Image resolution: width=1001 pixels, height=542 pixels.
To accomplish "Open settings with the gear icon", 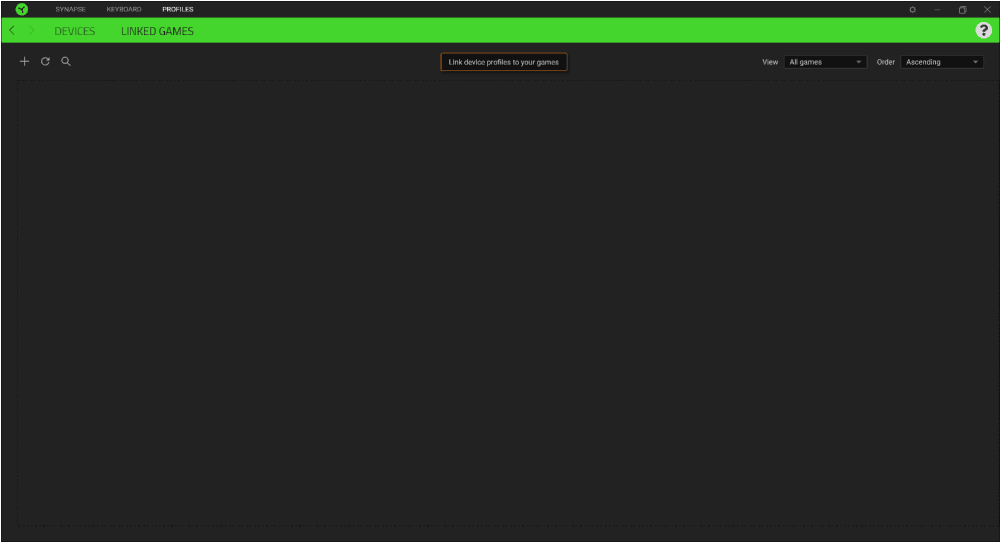I will (x=912, y=9).
